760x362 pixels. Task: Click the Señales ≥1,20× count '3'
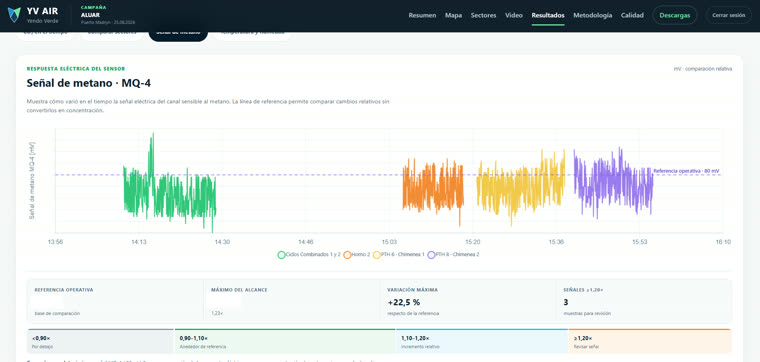(566, 302)
